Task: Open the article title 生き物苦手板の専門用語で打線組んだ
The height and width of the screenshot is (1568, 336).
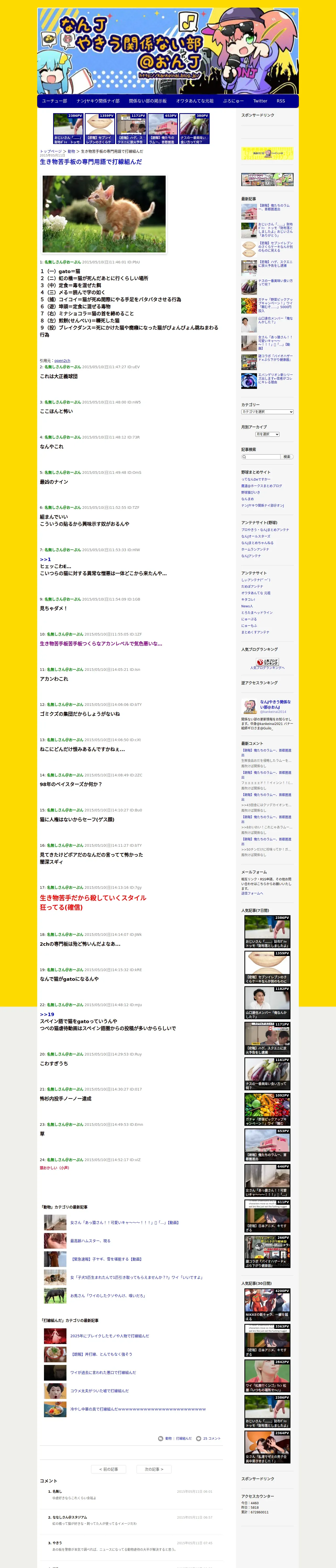Action: click(91, 162)
